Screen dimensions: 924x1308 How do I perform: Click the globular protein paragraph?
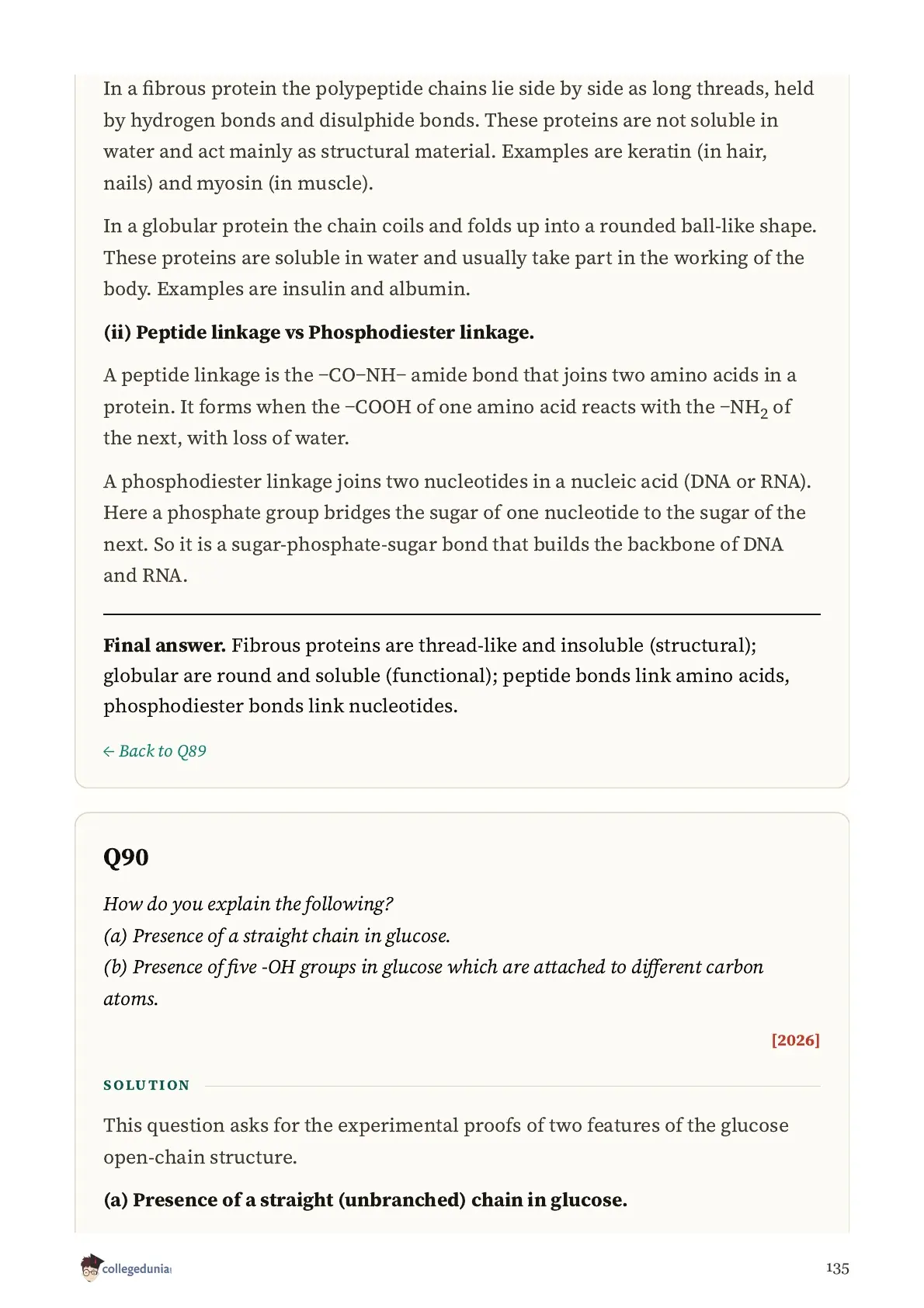point(460,257)
